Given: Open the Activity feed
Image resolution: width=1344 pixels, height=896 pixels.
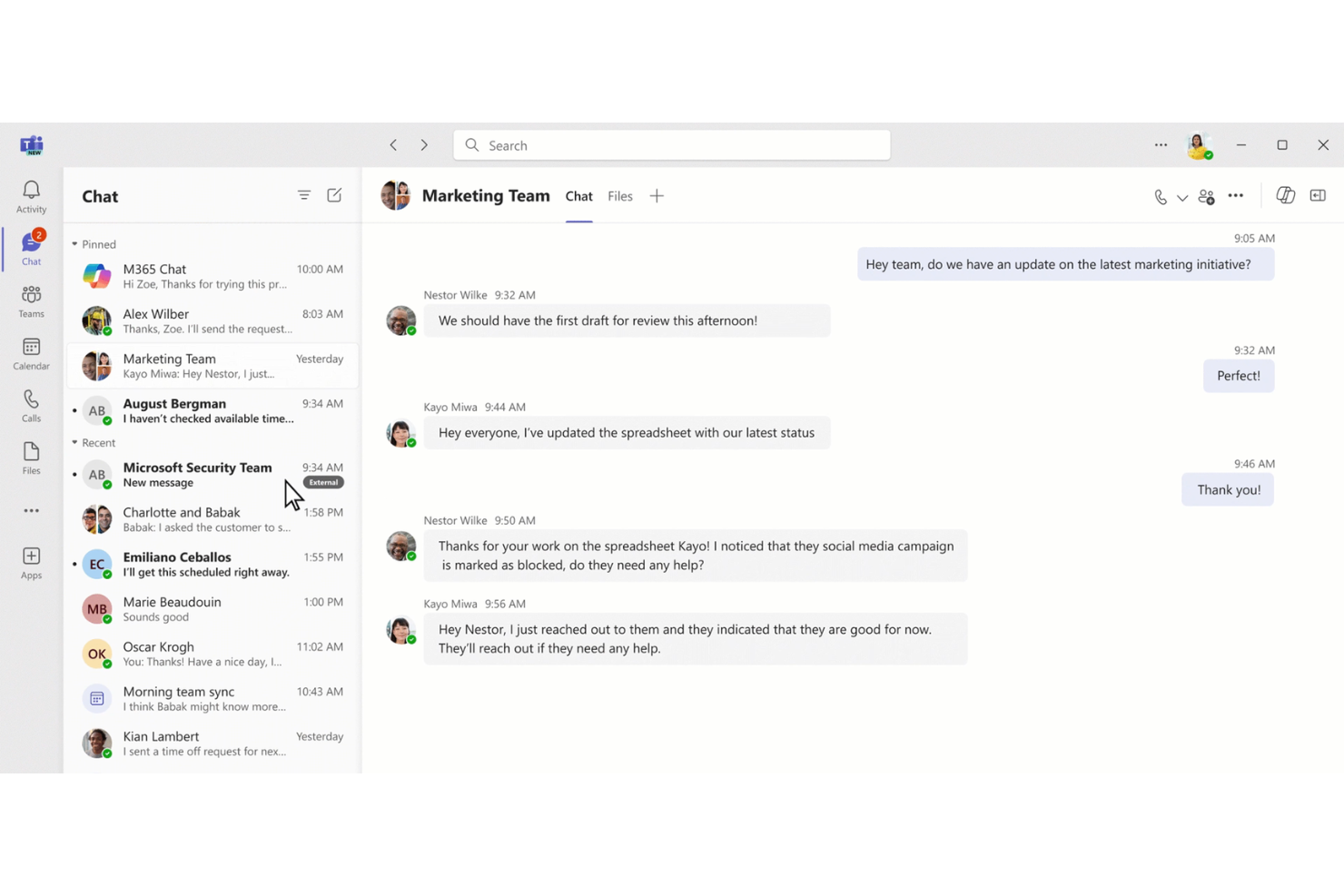Looking at the screenshot, I should pos(31,196).
